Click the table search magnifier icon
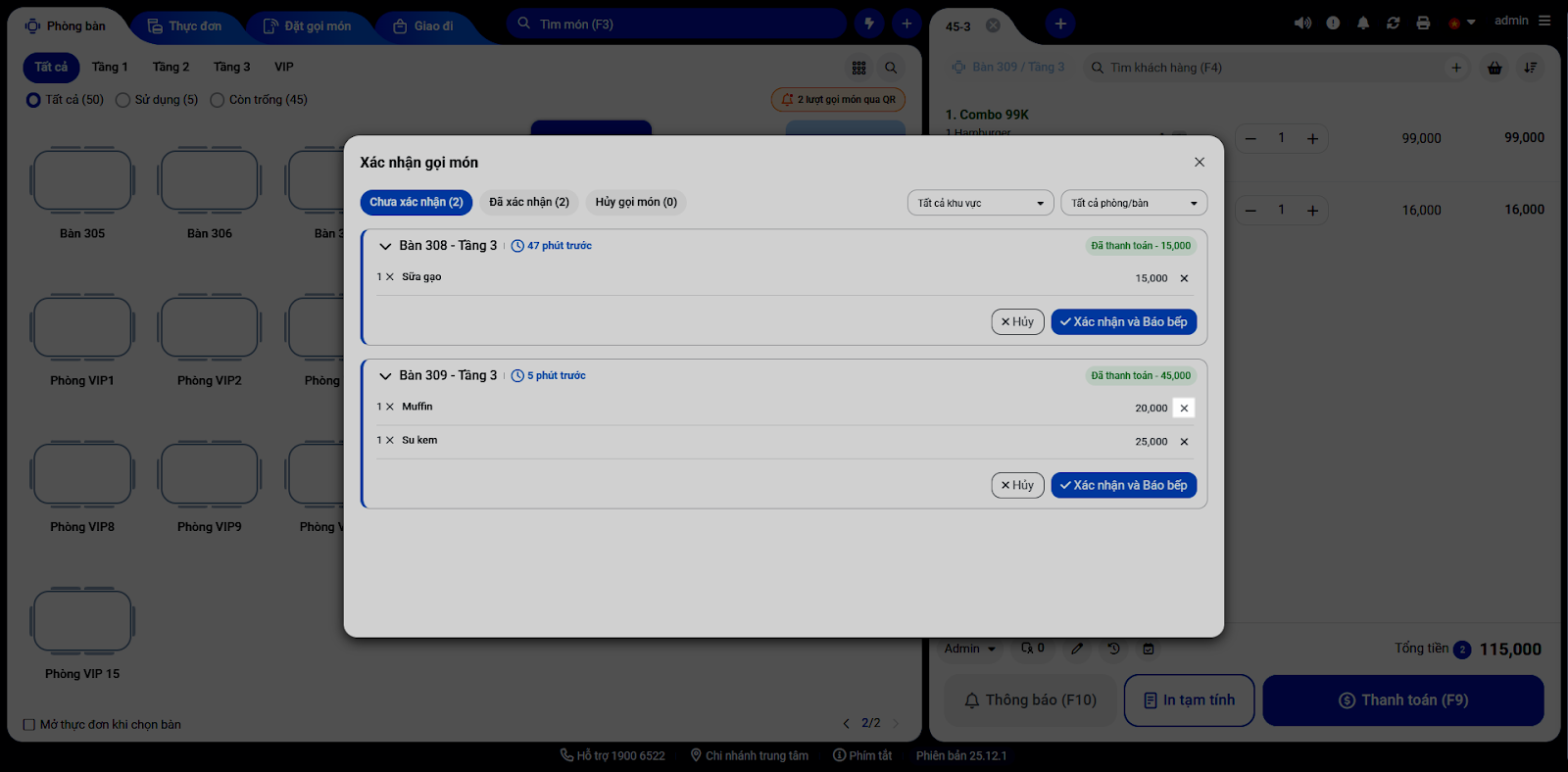1568x772 pixels. [891, 68]
